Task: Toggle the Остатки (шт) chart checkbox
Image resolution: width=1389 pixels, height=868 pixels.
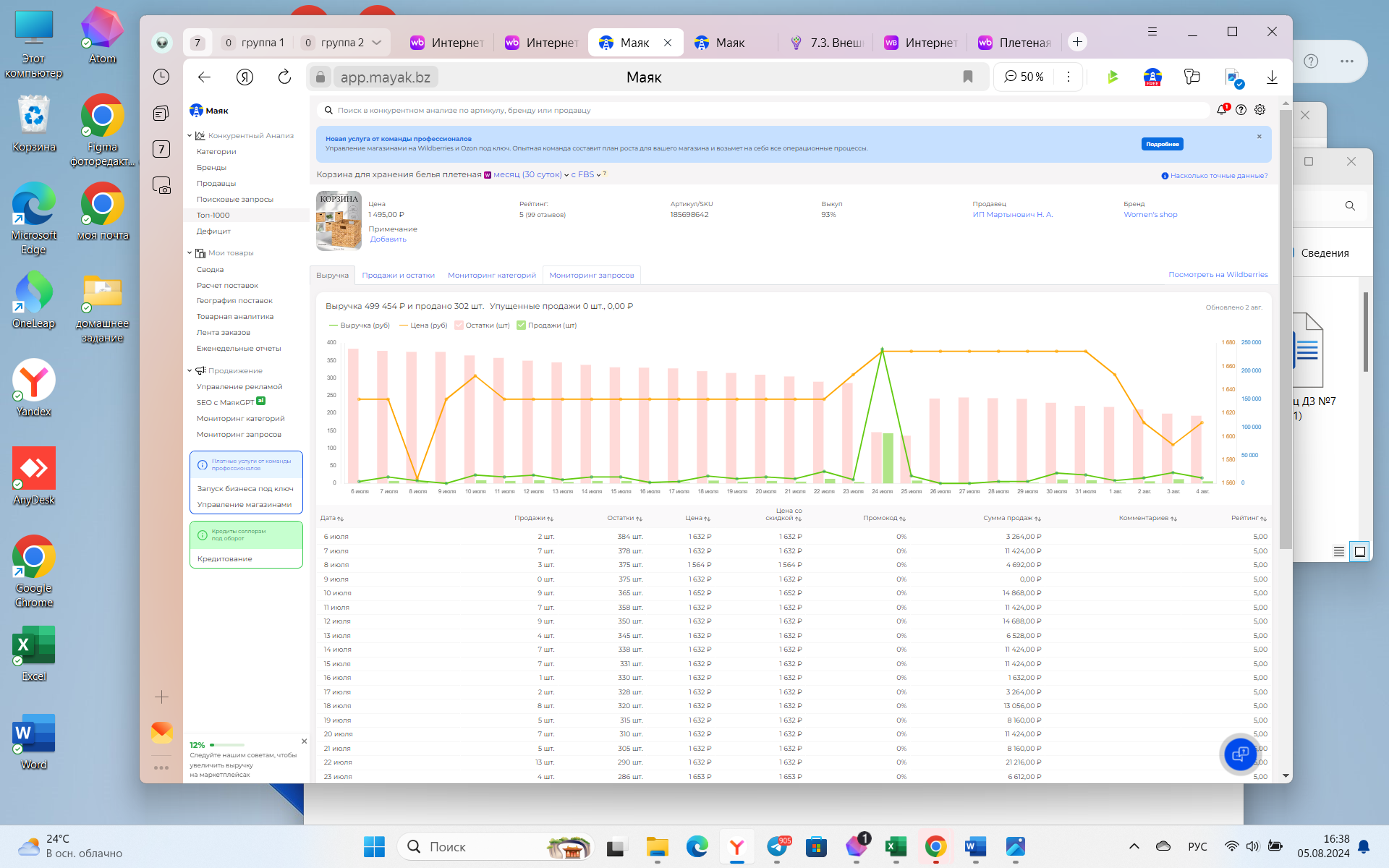Action: 459,325
